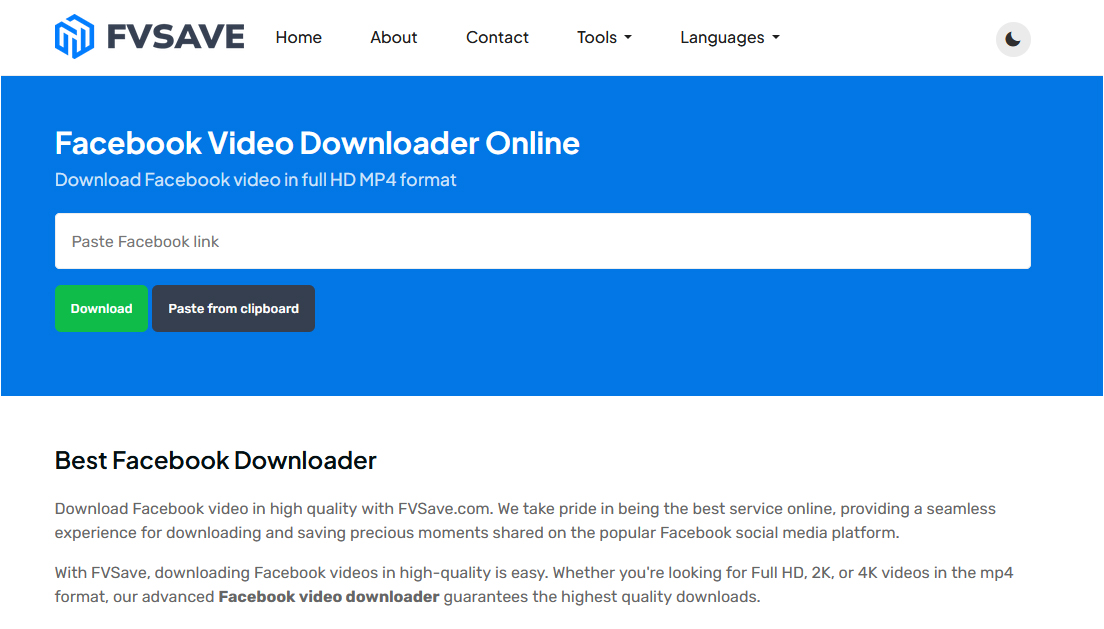
Task: Focus the Paste Facebook link field
Action: [x=543, y=241]
